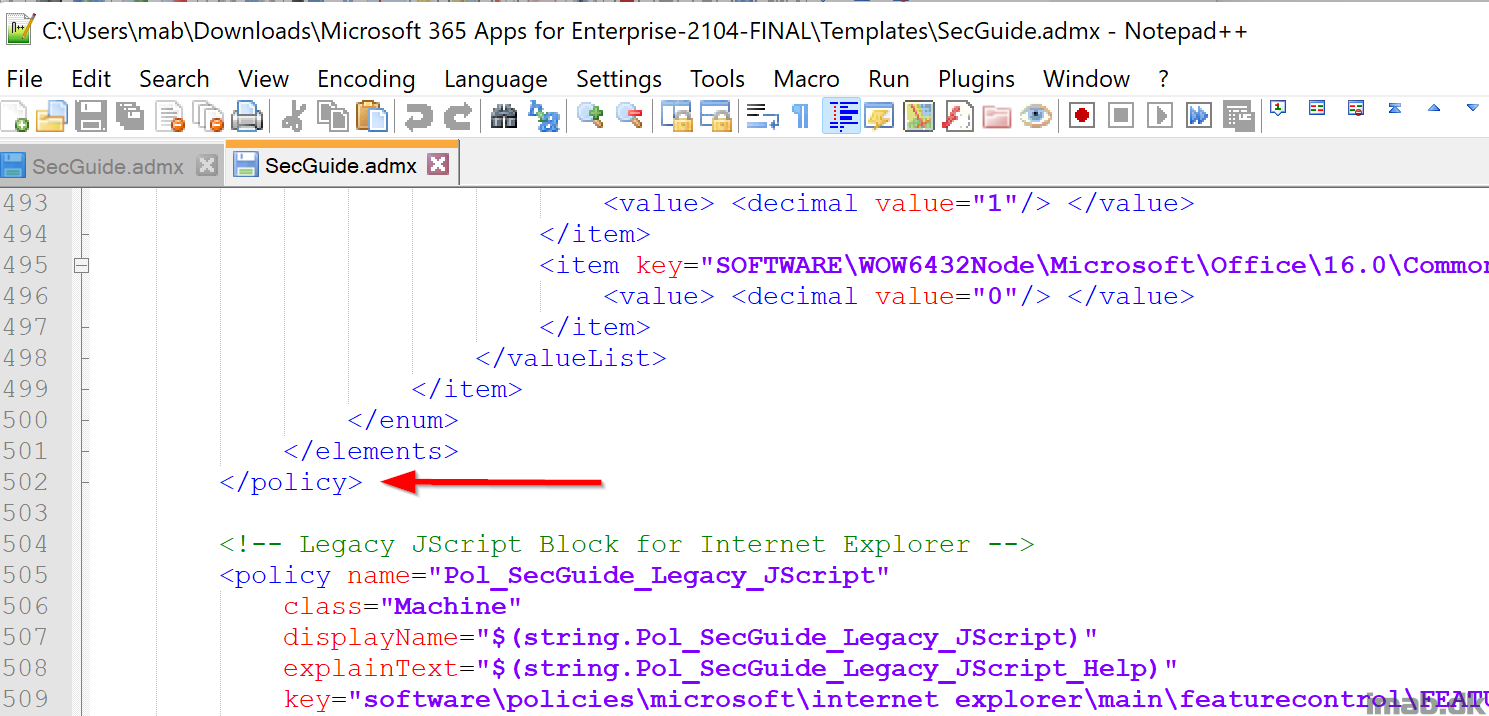Click the Pol_SecGuide_Legacy_JScript name value
This screenshot has height=716, width=1489.
(x=659, y=575)
